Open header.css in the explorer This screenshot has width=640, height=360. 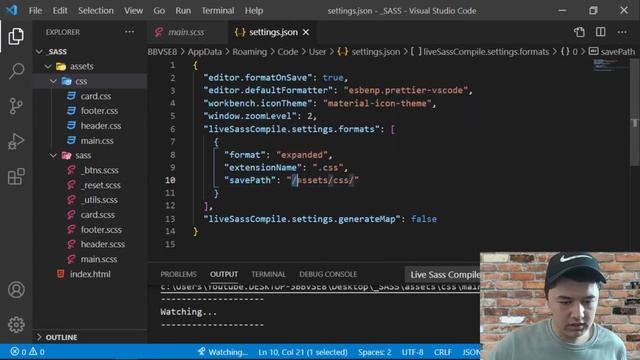(x=101, y=126)
